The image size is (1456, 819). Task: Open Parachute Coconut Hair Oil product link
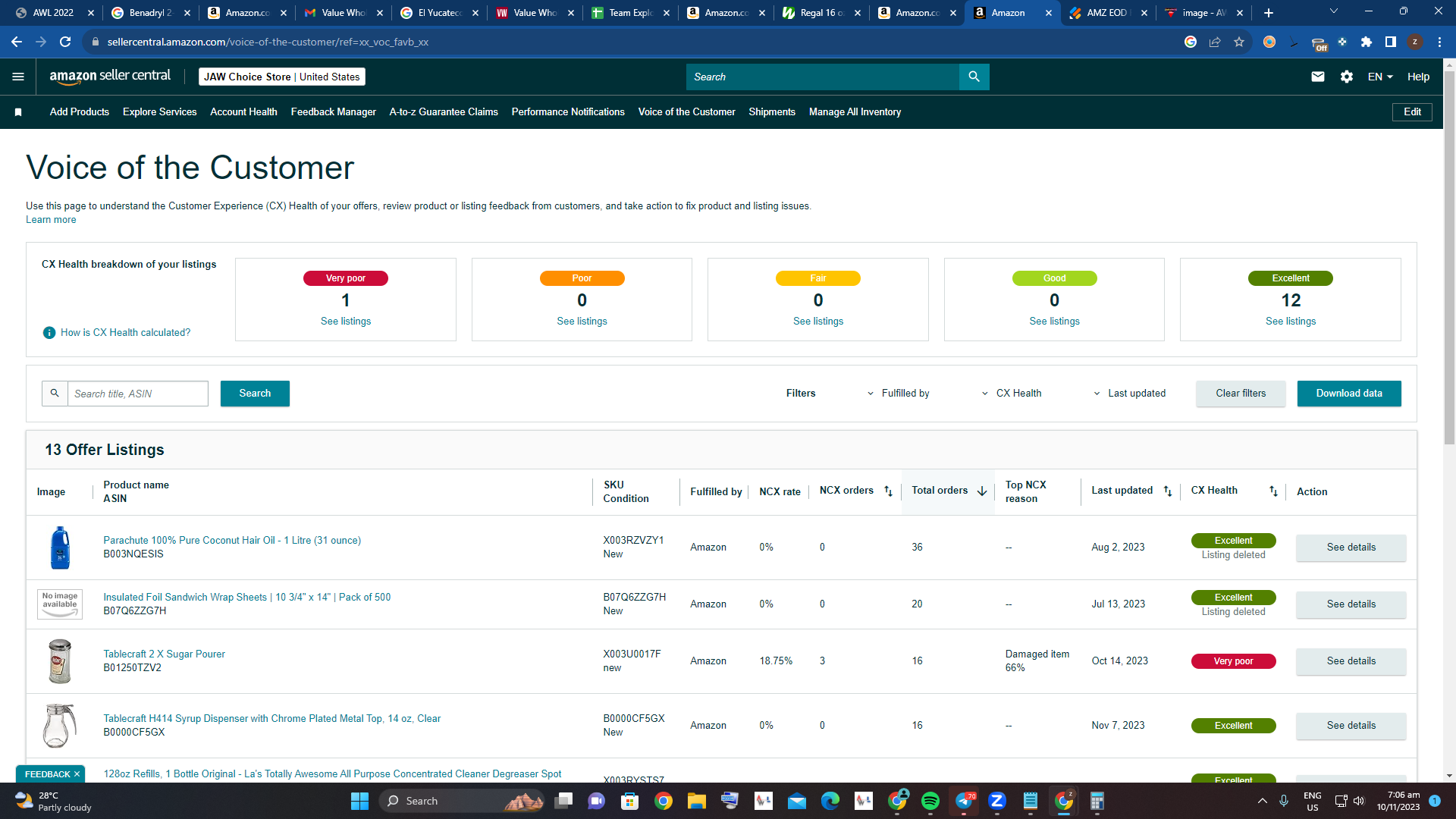click(x=232, y=541)
